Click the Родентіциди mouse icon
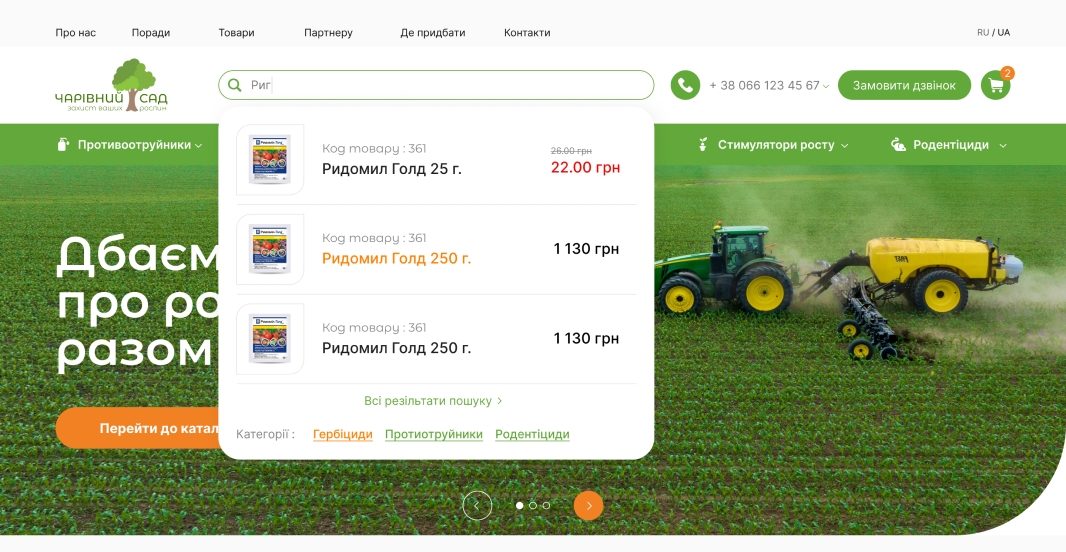 pos(898,144)
